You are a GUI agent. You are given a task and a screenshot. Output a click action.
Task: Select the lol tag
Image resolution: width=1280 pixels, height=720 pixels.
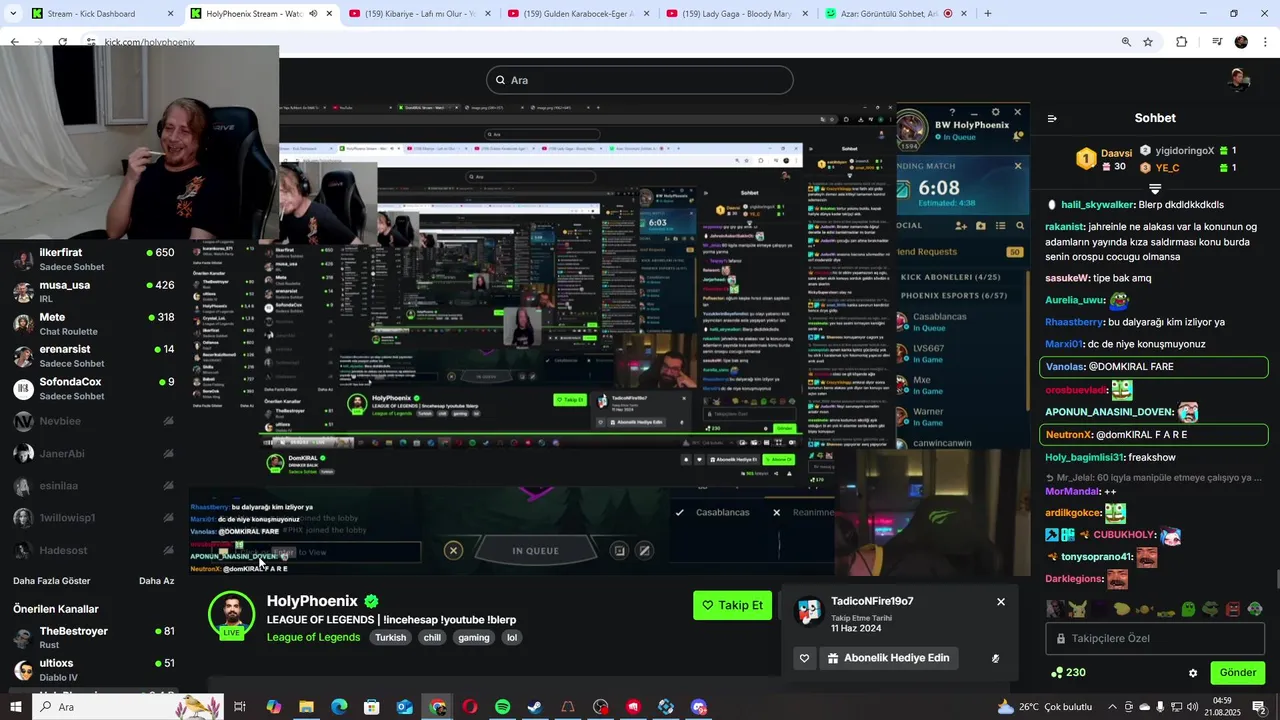click(x=512, y=637)
